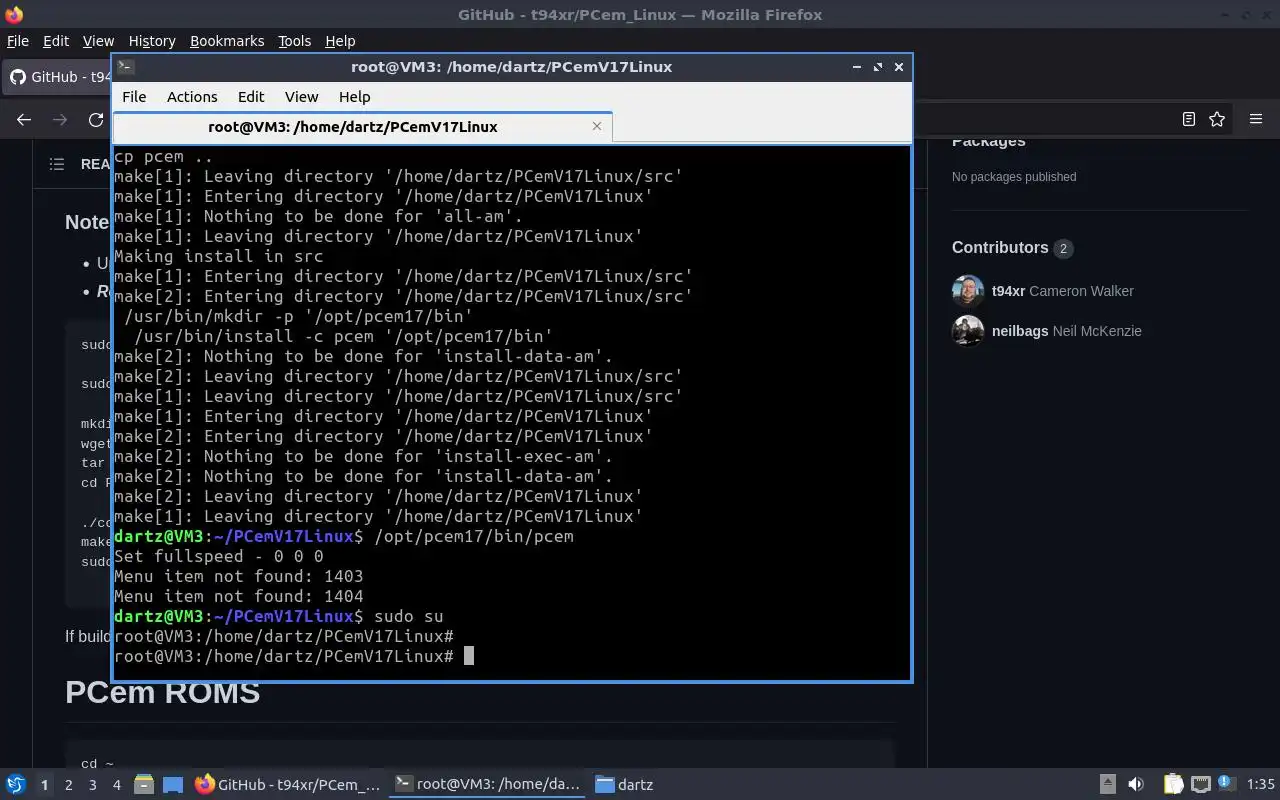
Task: Click the 'No packages published' text
Action: pyautogui.click(x=1014, y=177)
